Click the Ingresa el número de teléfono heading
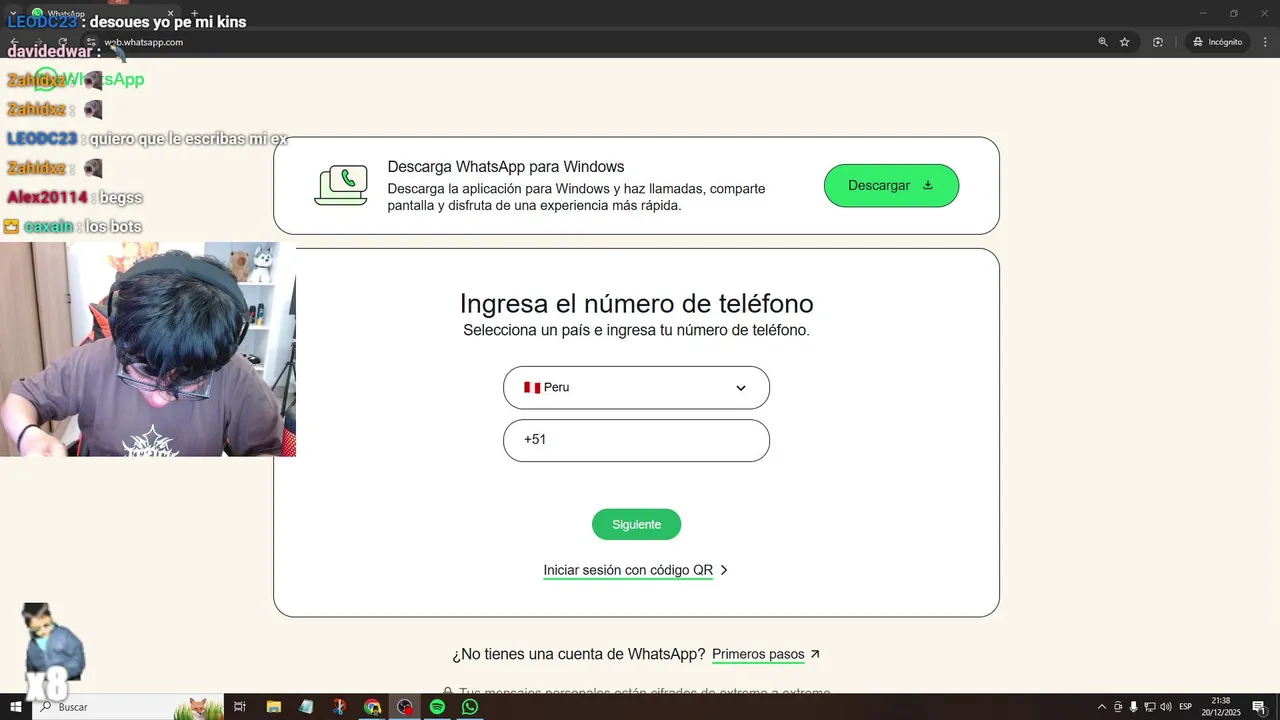 [x=636, y=304]
